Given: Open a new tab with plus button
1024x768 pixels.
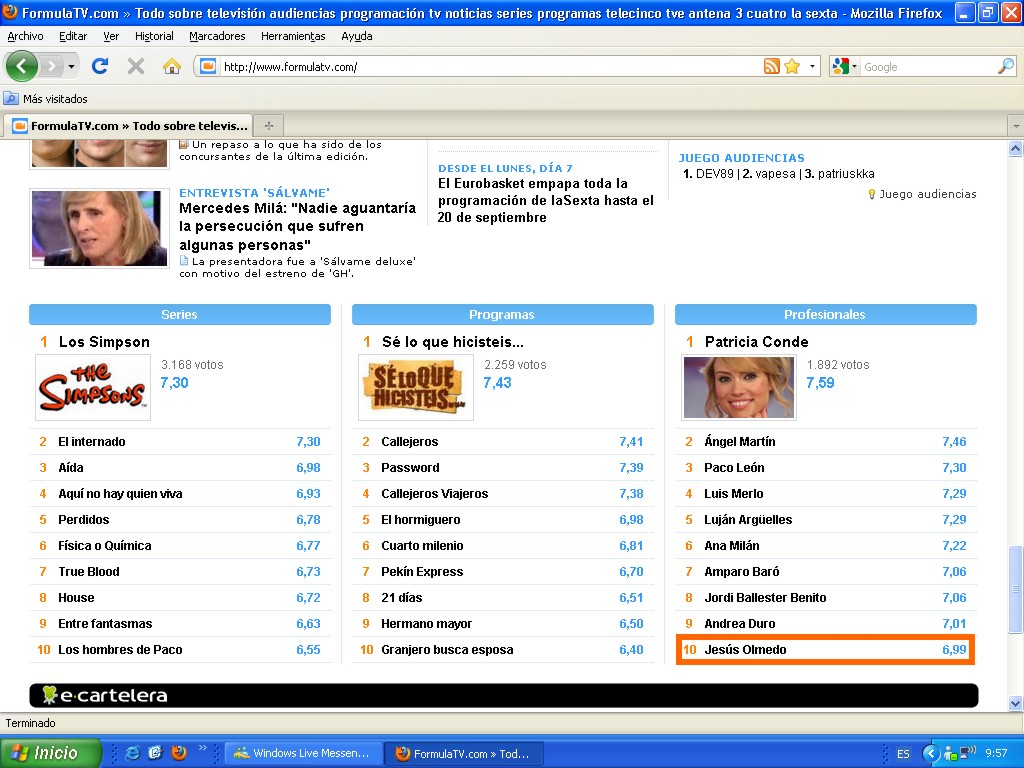Looking at the screenshot, I should (x=268, y=126).
